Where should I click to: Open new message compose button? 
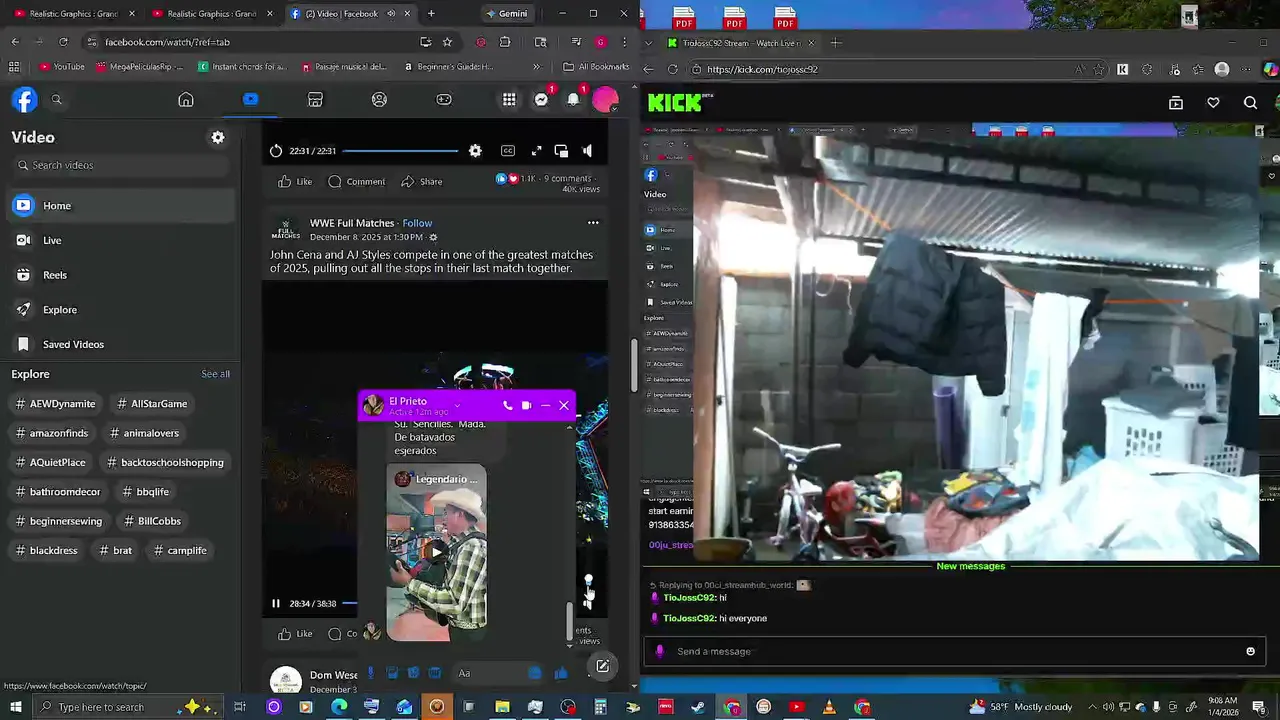coord(603,666)
